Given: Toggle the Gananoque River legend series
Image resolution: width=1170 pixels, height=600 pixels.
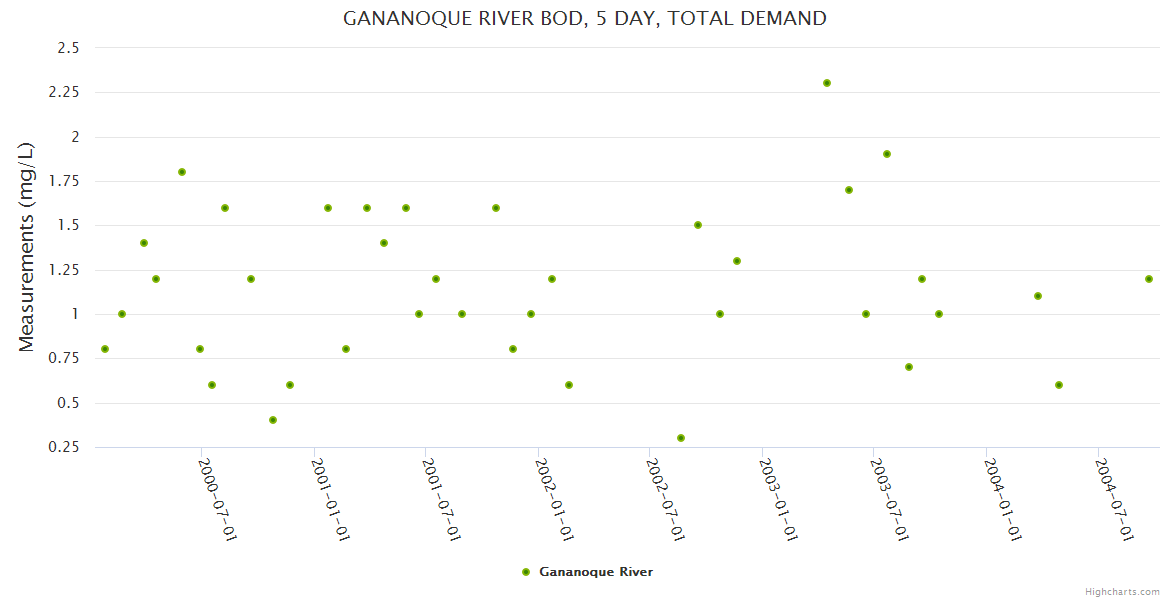Looking at the screenshot, I should [595, 572].
